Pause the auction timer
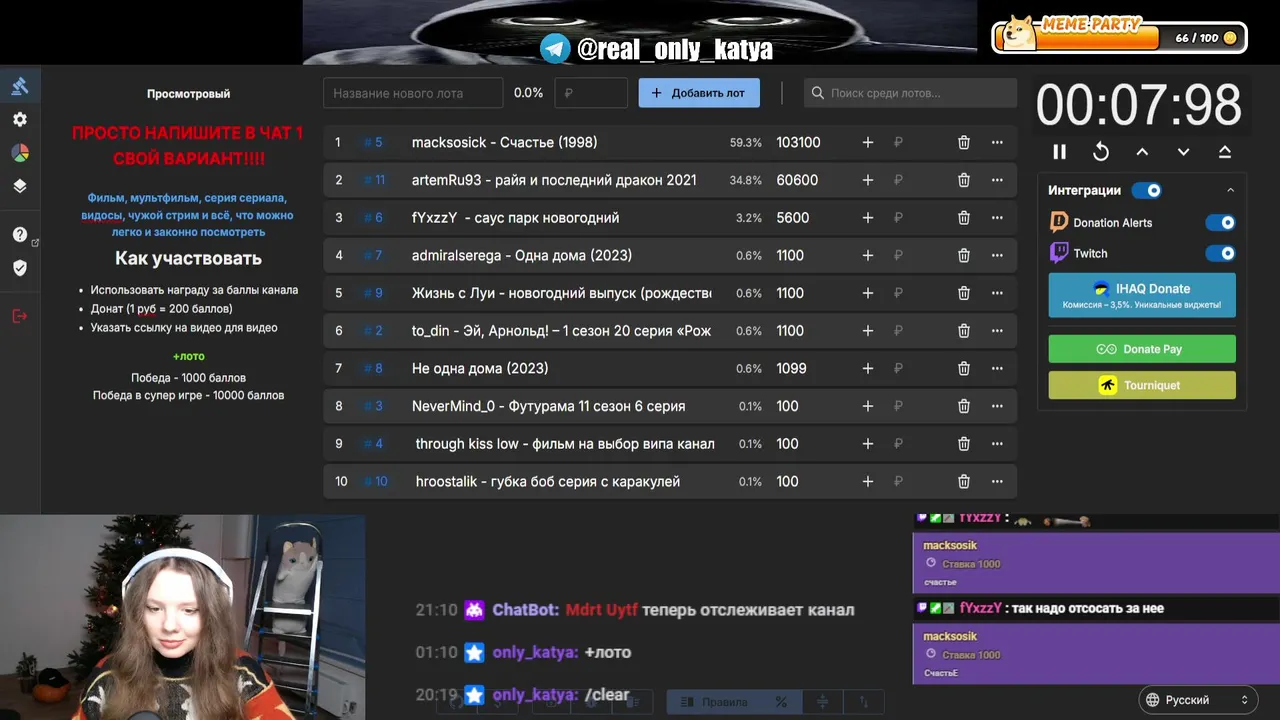This screenshot has width=1280, height=720. (1059, 152)
